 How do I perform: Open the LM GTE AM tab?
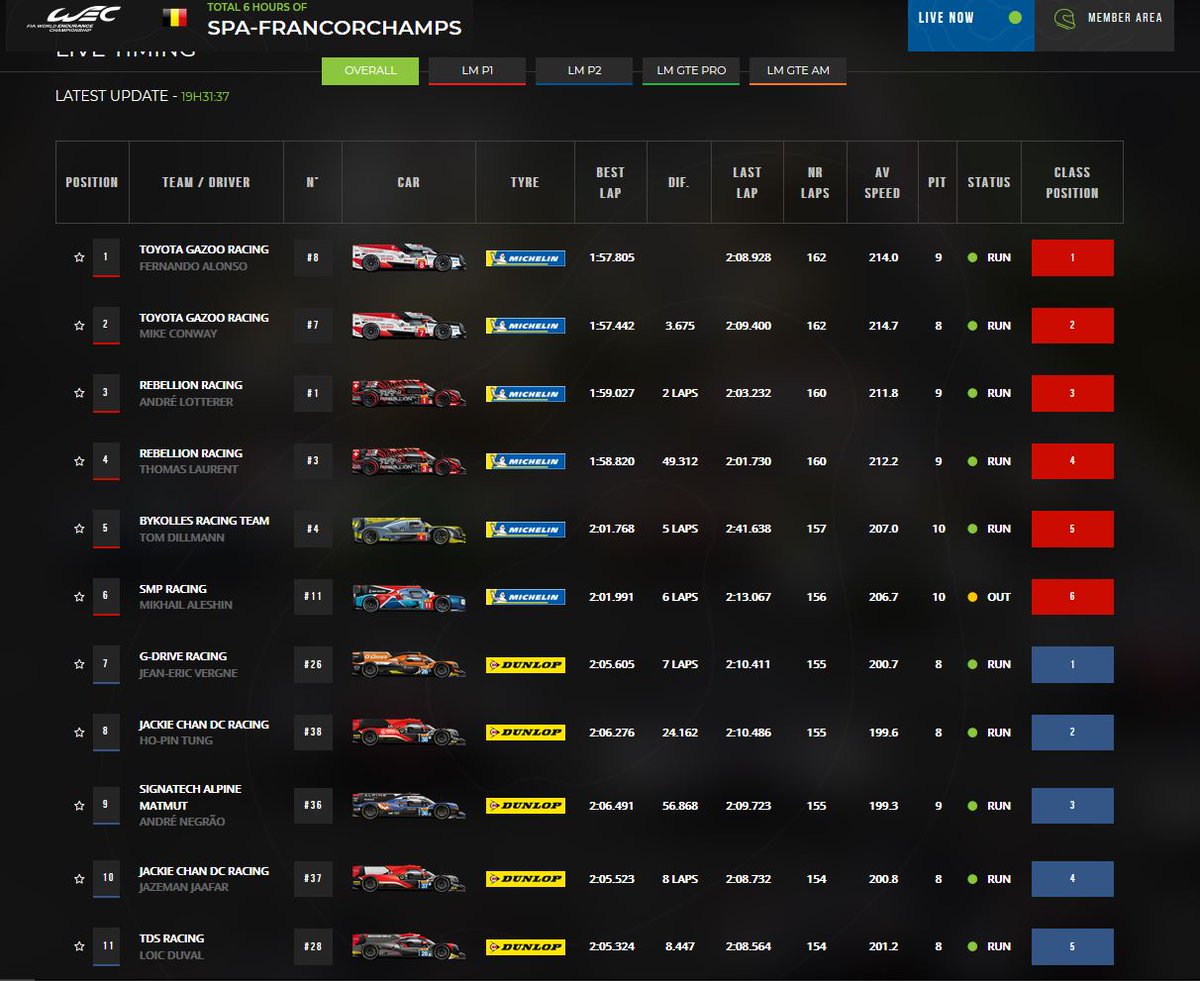[798, 71]
